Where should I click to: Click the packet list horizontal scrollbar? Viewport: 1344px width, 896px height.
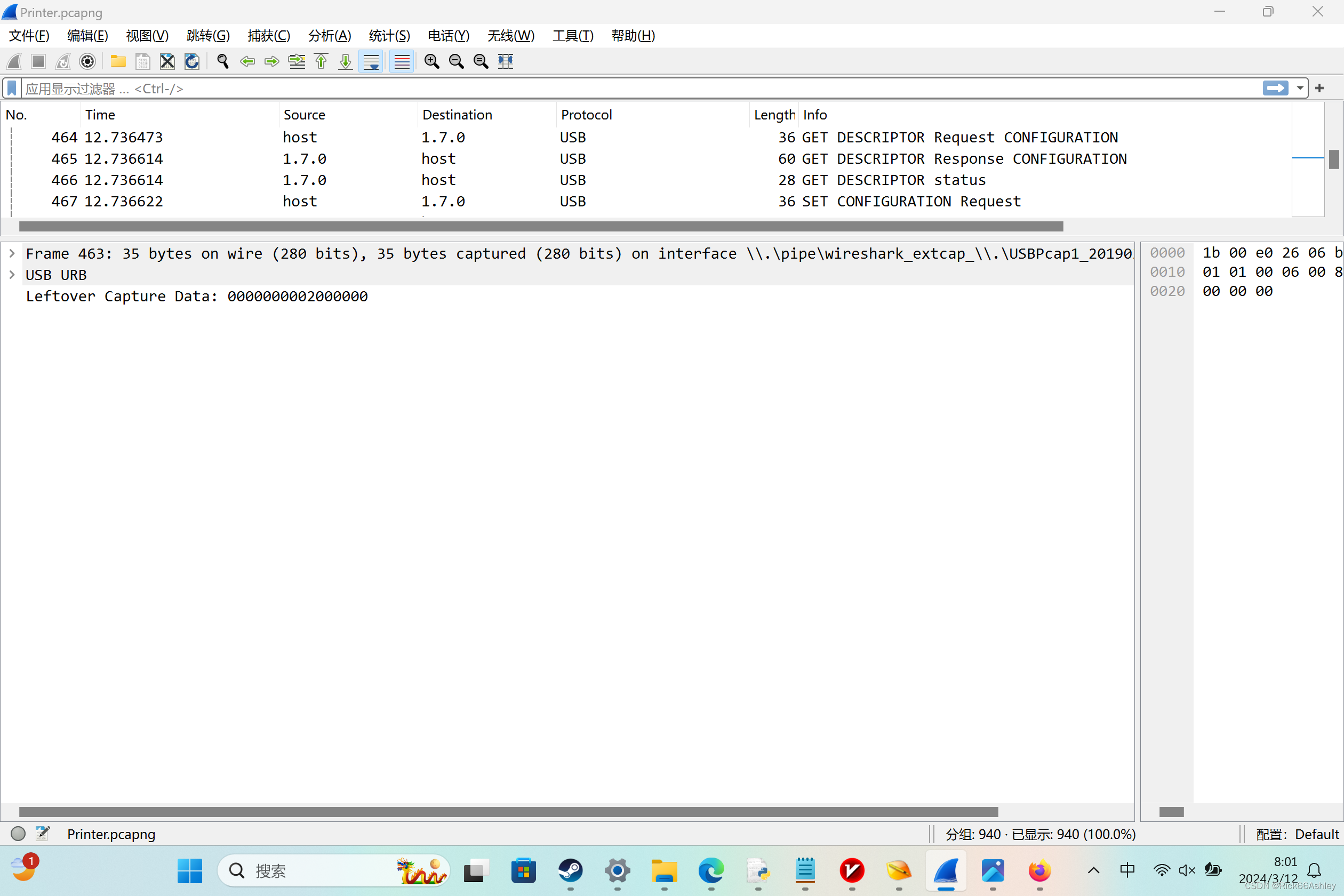point(541,227)
